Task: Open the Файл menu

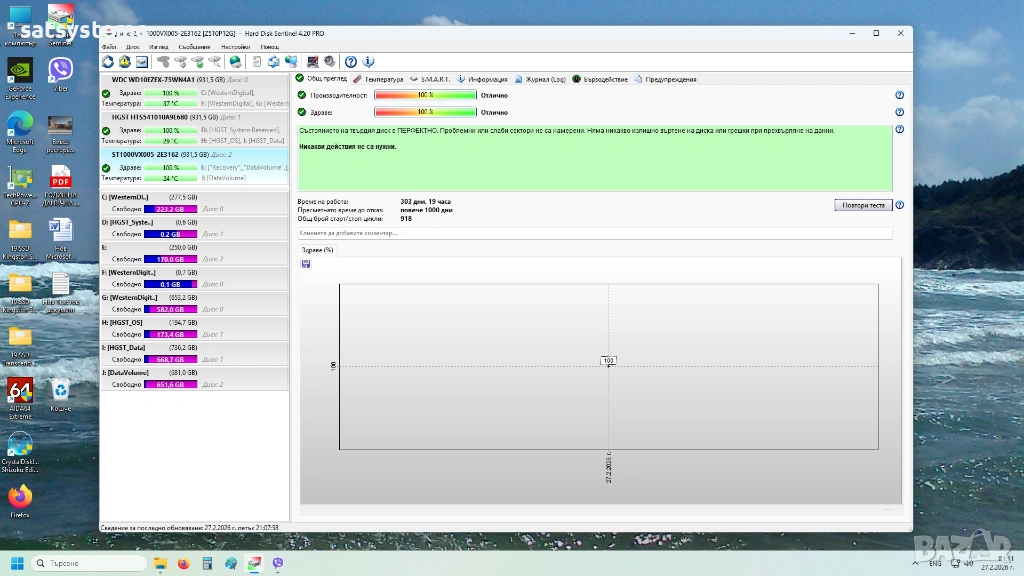Action: (x=109, y=47)
